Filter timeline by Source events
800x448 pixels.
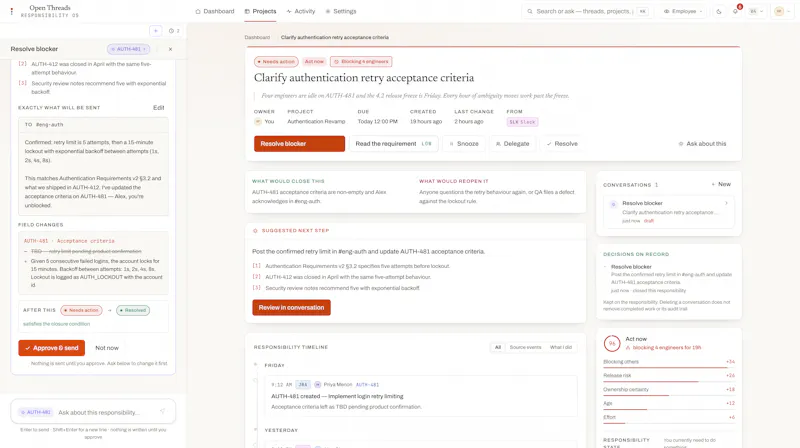525,347
